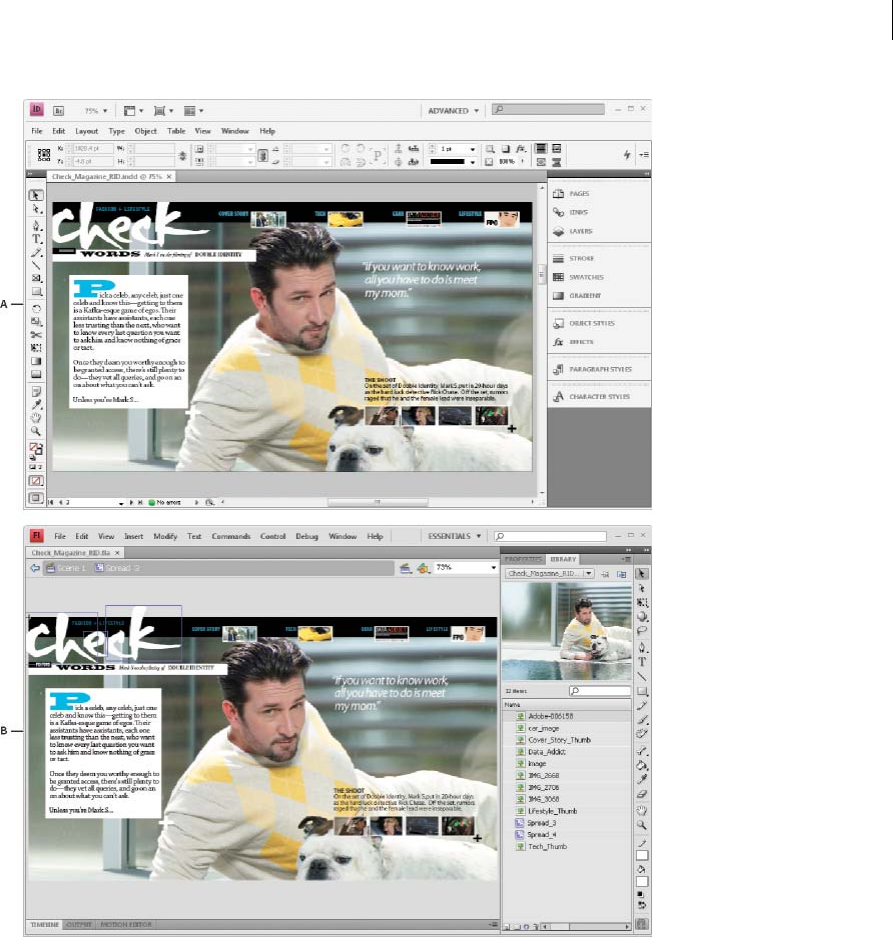Image resolution: width=893 pixels, height=937 pixels.
Task: Select the InDesign Type tool
Action: click(x=36, y=238)
